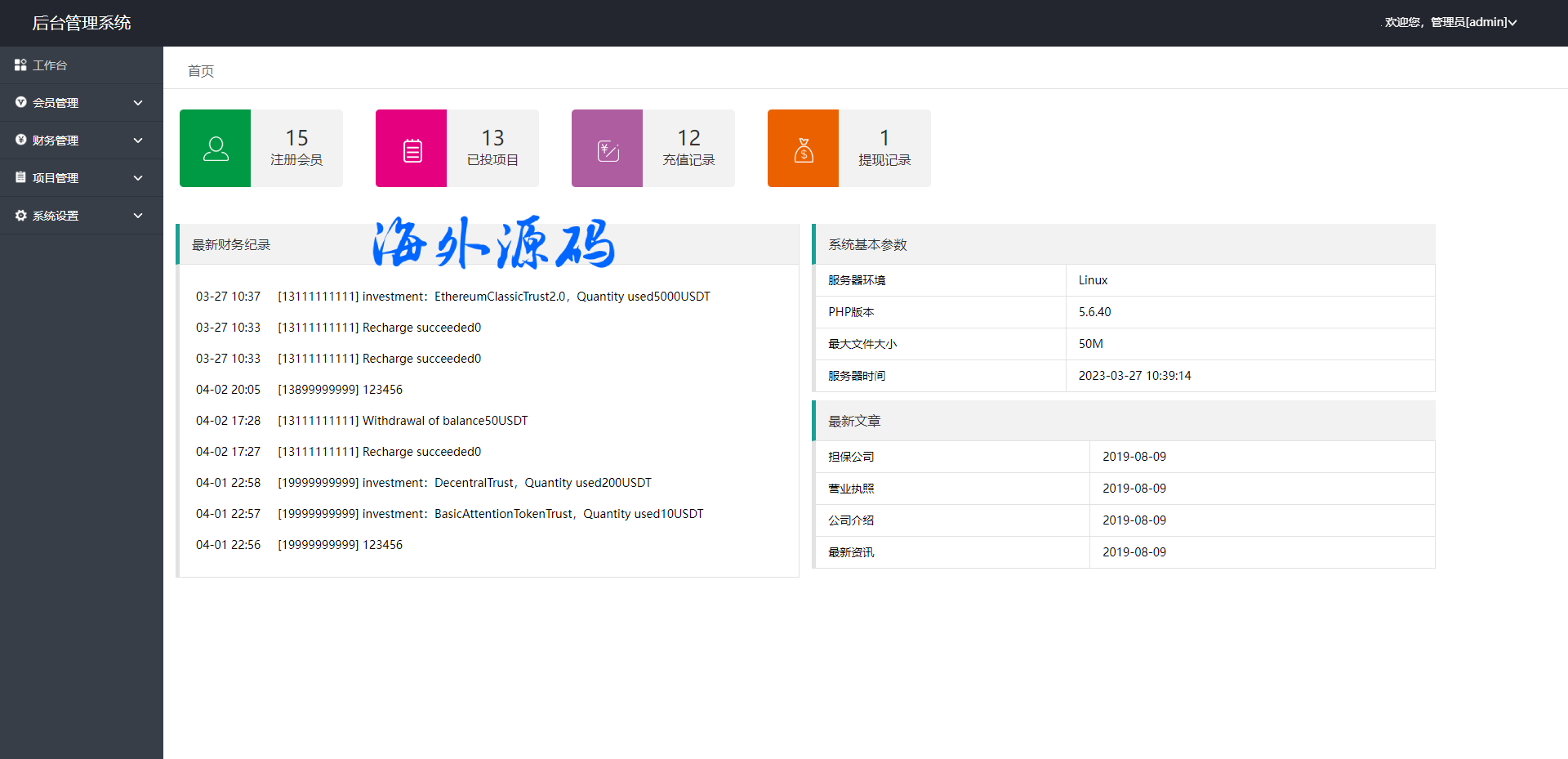The height and width of the screenshot is (759, 1568).
Task: Click the pink invested projects clipboard icon
Action: click(412, 150)
